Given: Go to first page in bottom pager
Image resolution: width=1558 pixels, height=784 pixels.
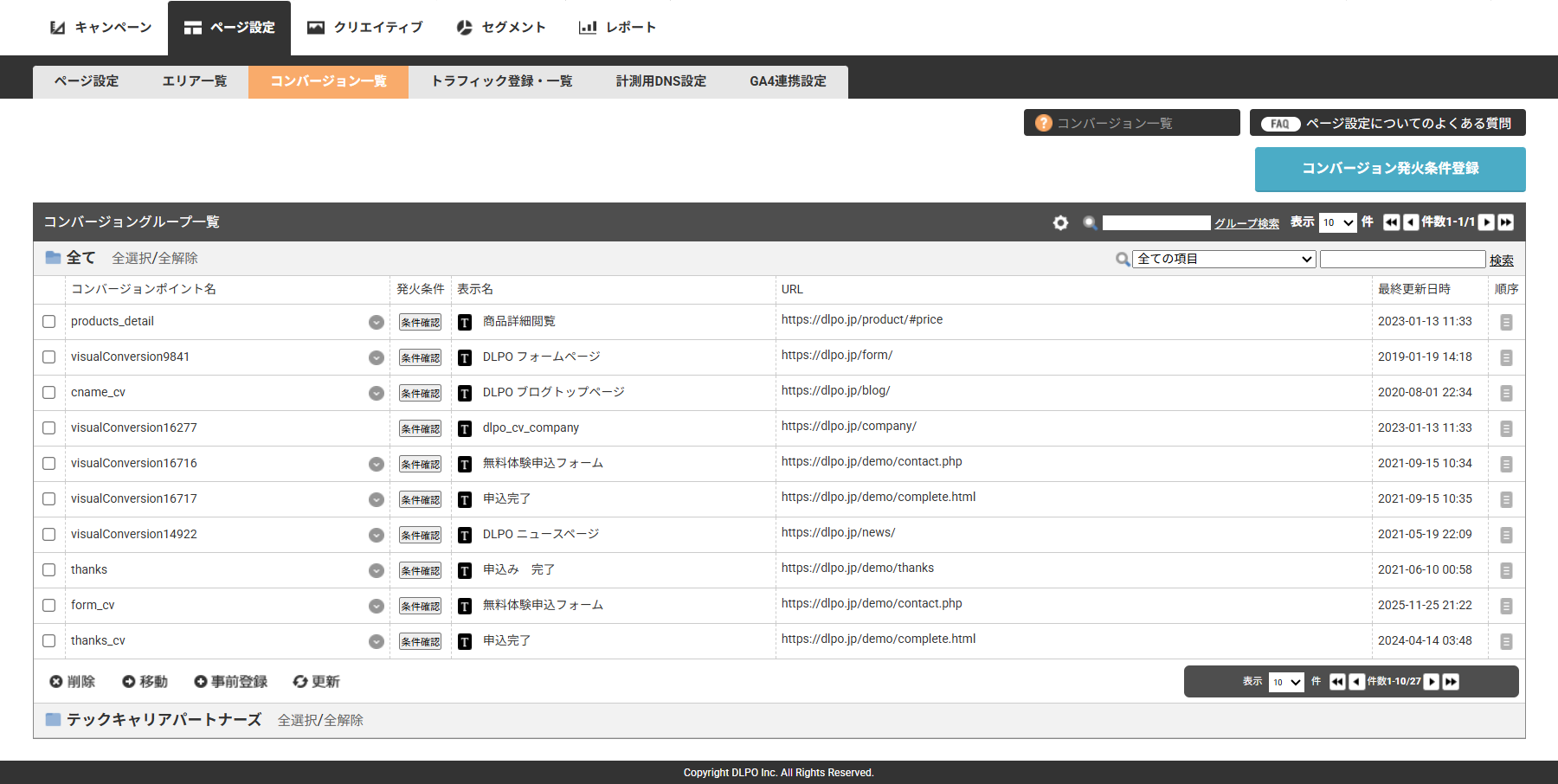Looking at the screenshot, I should 1337,682.
